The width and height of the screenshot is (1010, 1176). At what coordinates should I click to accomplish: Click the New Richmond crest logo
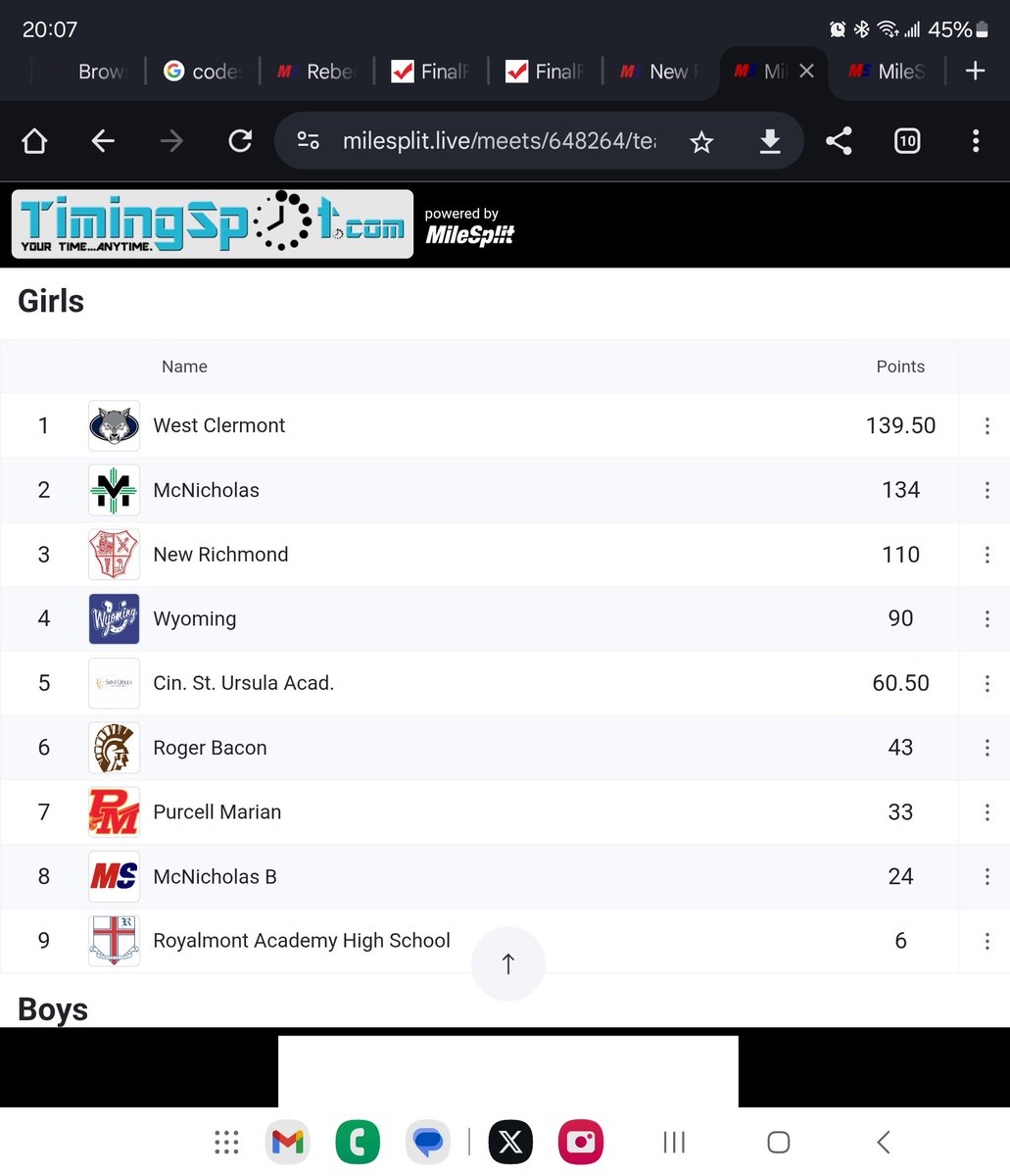(x=114, y=555)
